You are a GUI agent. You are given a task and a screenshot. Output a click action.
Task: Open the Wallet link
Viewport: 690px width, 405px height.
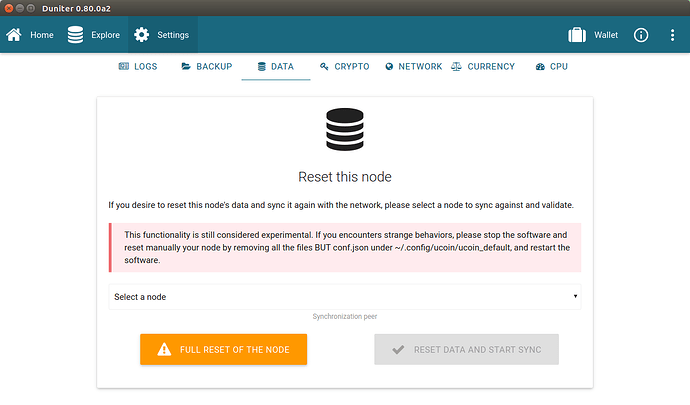point(593,35)
